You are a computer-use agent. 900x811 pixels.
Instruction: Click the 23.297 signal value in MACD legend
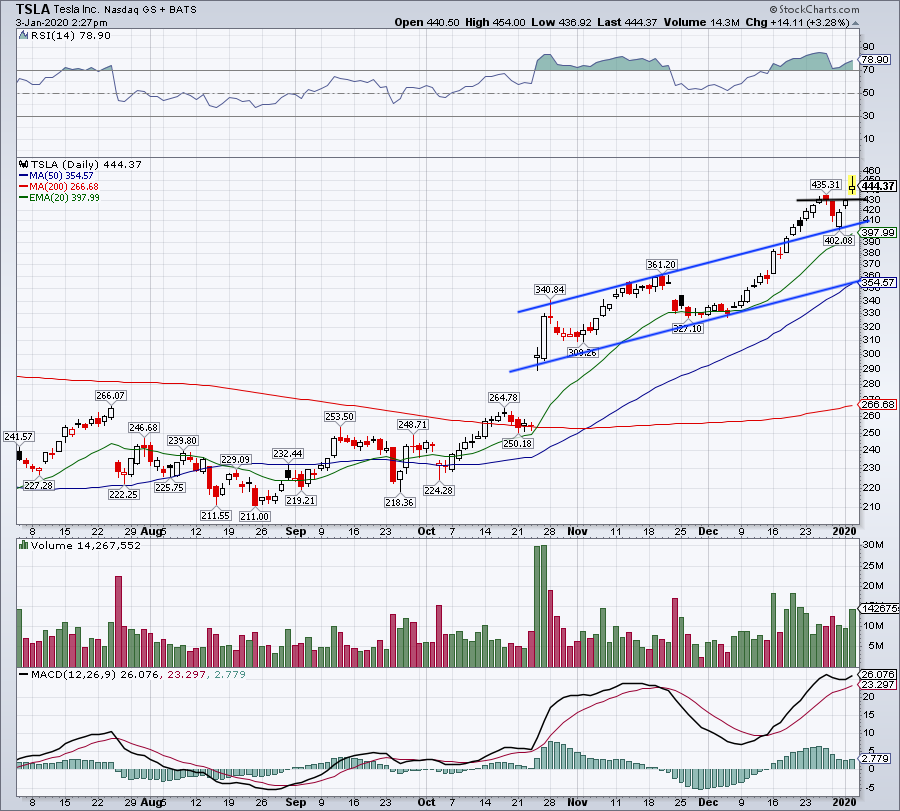click(x=187, y=674)
